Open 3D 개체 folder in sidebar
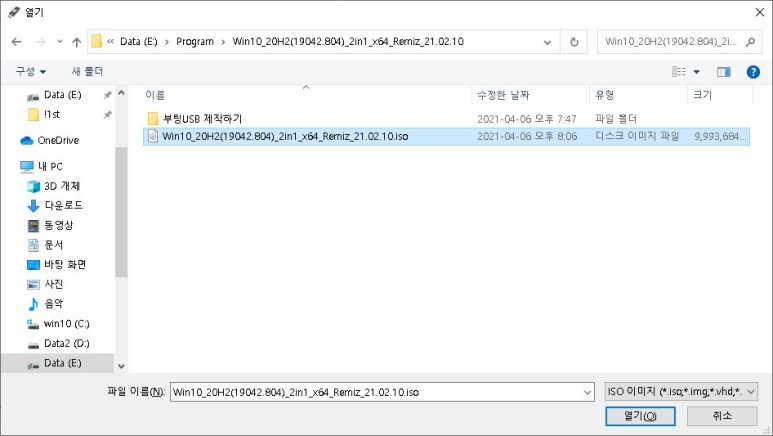This screenshot has height=436, width=773. pyautogui.click(x=62, y=186)
